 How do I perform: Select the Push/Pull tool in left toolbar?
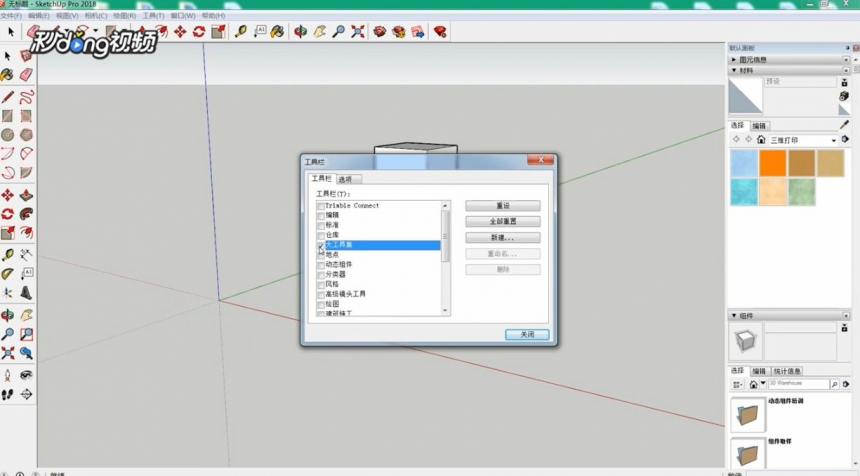pos(26,195)
